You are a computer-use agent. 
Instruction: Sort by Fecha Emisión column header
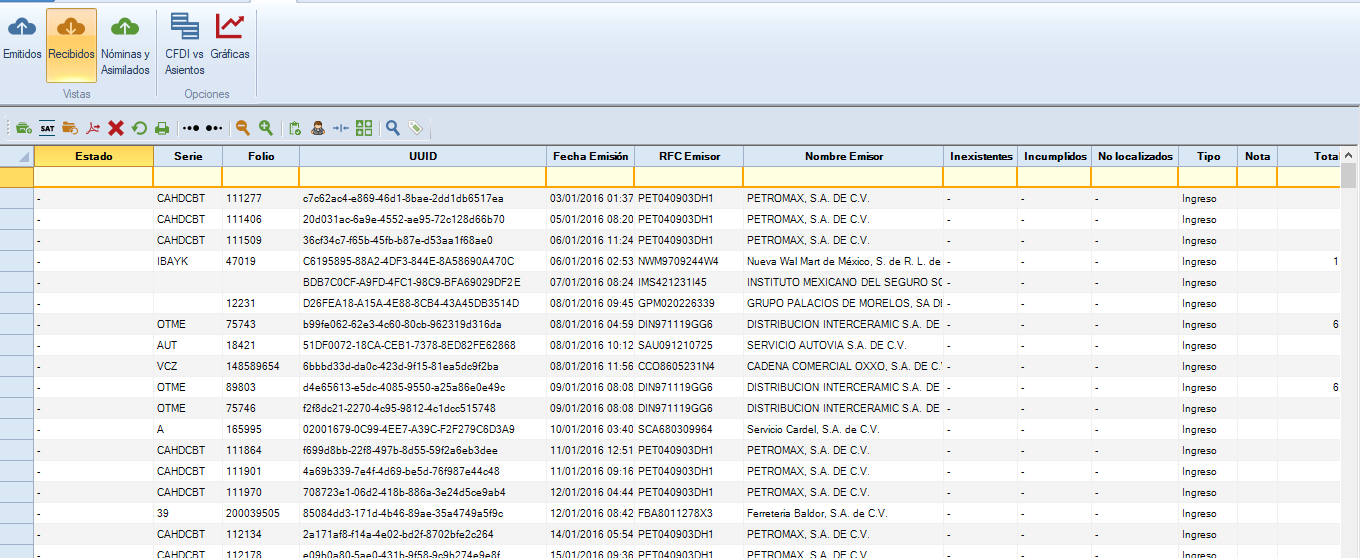589,156
